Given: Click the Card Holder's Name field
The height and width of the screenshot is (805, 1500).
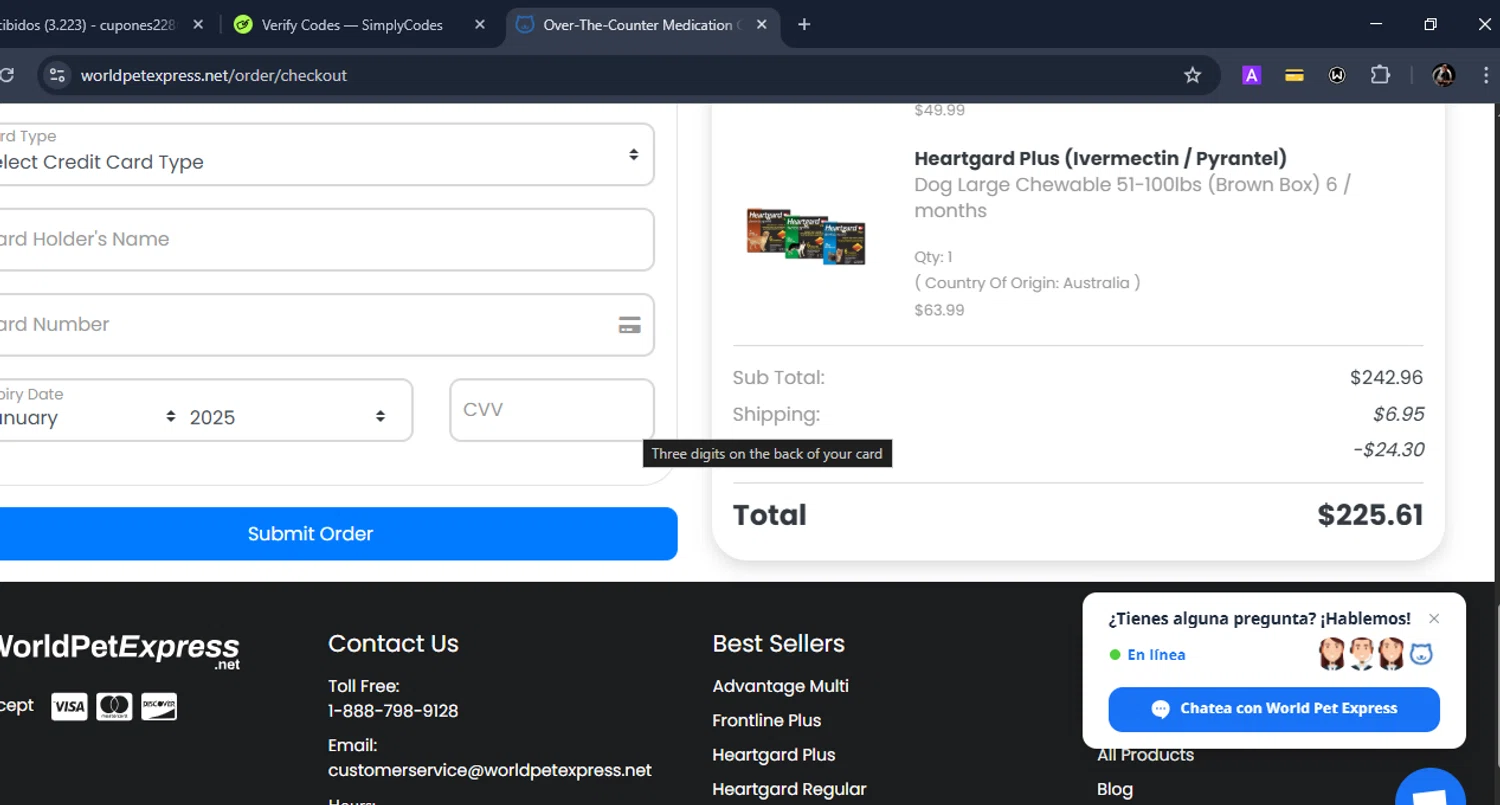Looking at the screenshot, I should tap(326, 239).
